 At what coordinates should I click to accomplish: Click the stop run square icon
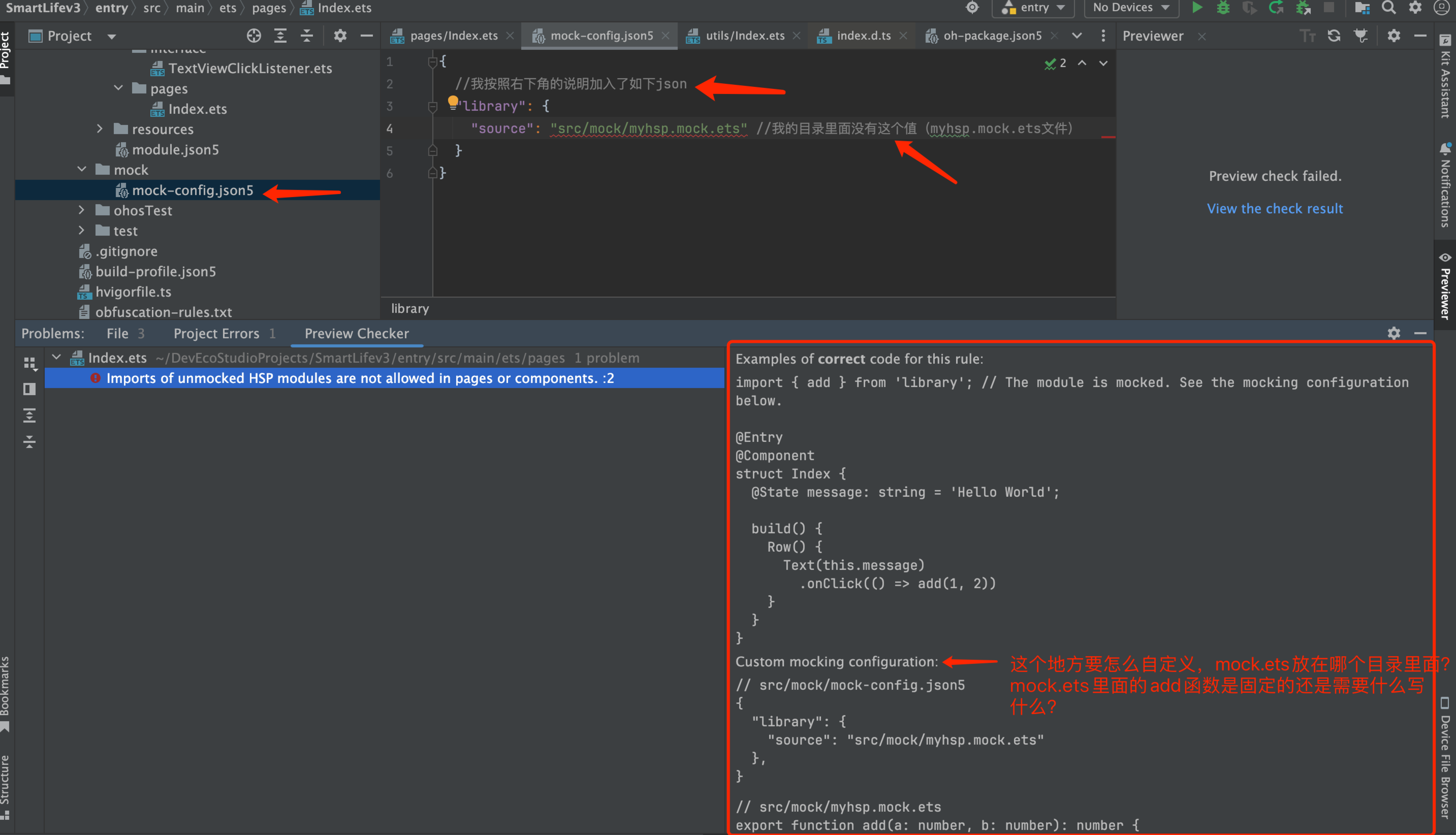click(1328, 7)
